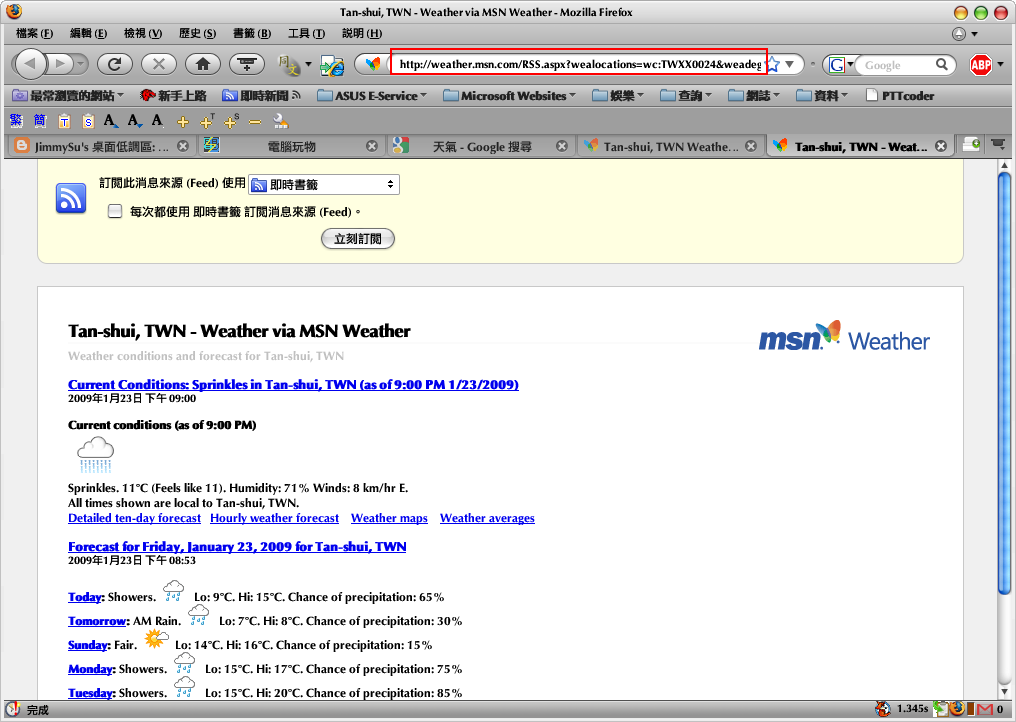Open the feed reader 即時書籤 dropdown
The width and height of the screenshot is (1016, 722).
click(x=324, y=185)
